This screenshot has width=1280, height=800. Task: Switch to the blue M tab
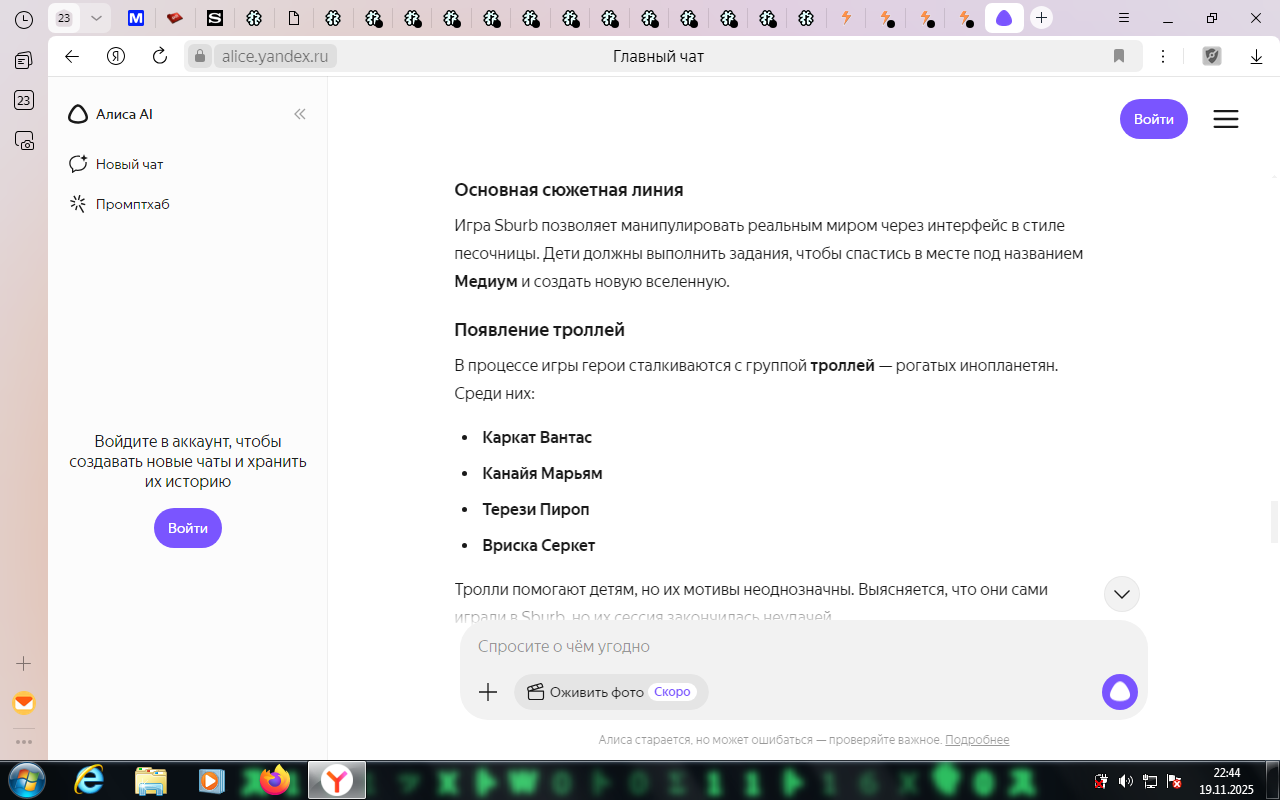tap(136, 18)
